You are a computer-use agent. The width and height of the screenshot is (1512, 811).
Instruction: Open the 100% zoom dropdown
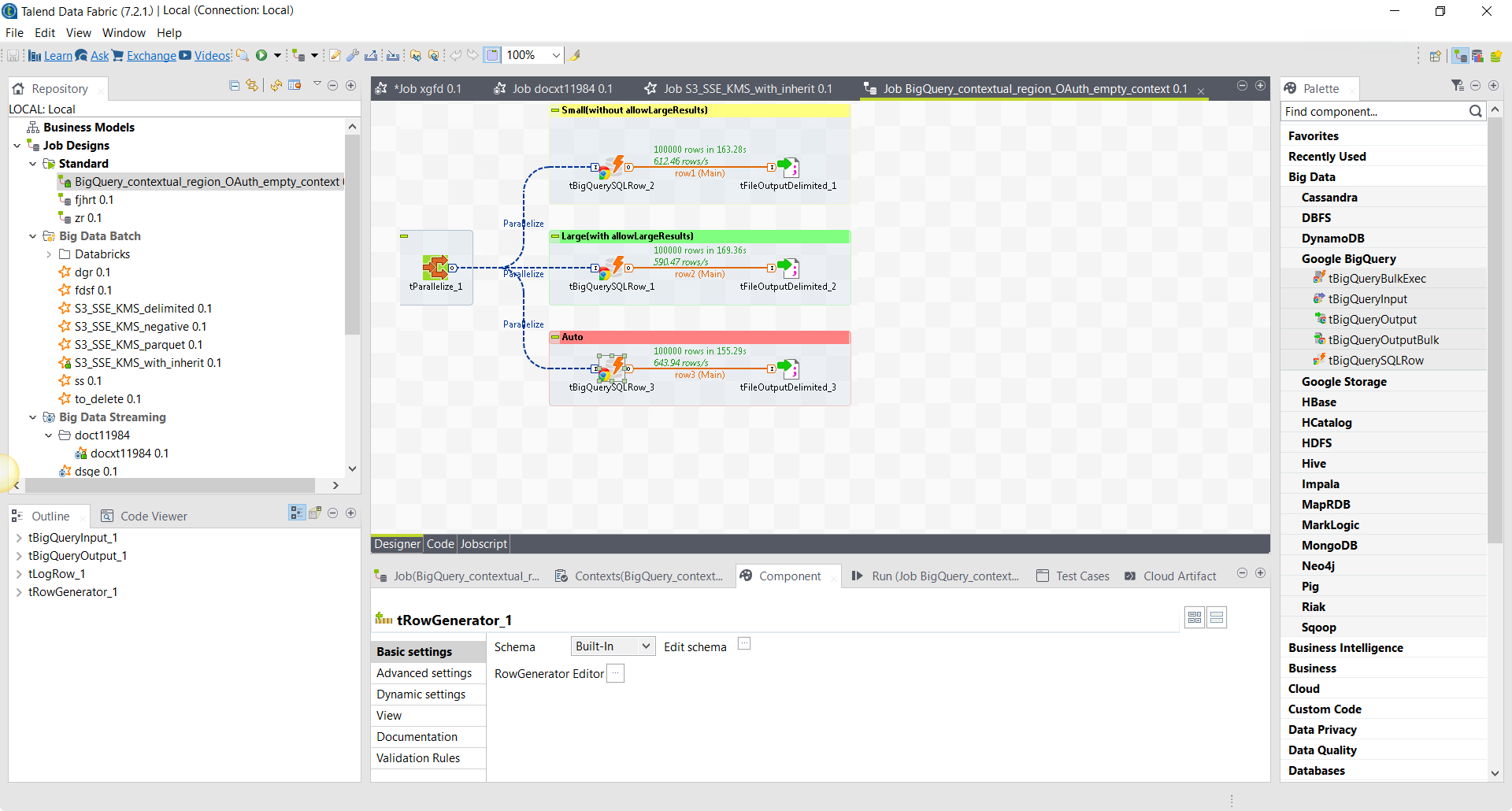(x=556, y=55)
